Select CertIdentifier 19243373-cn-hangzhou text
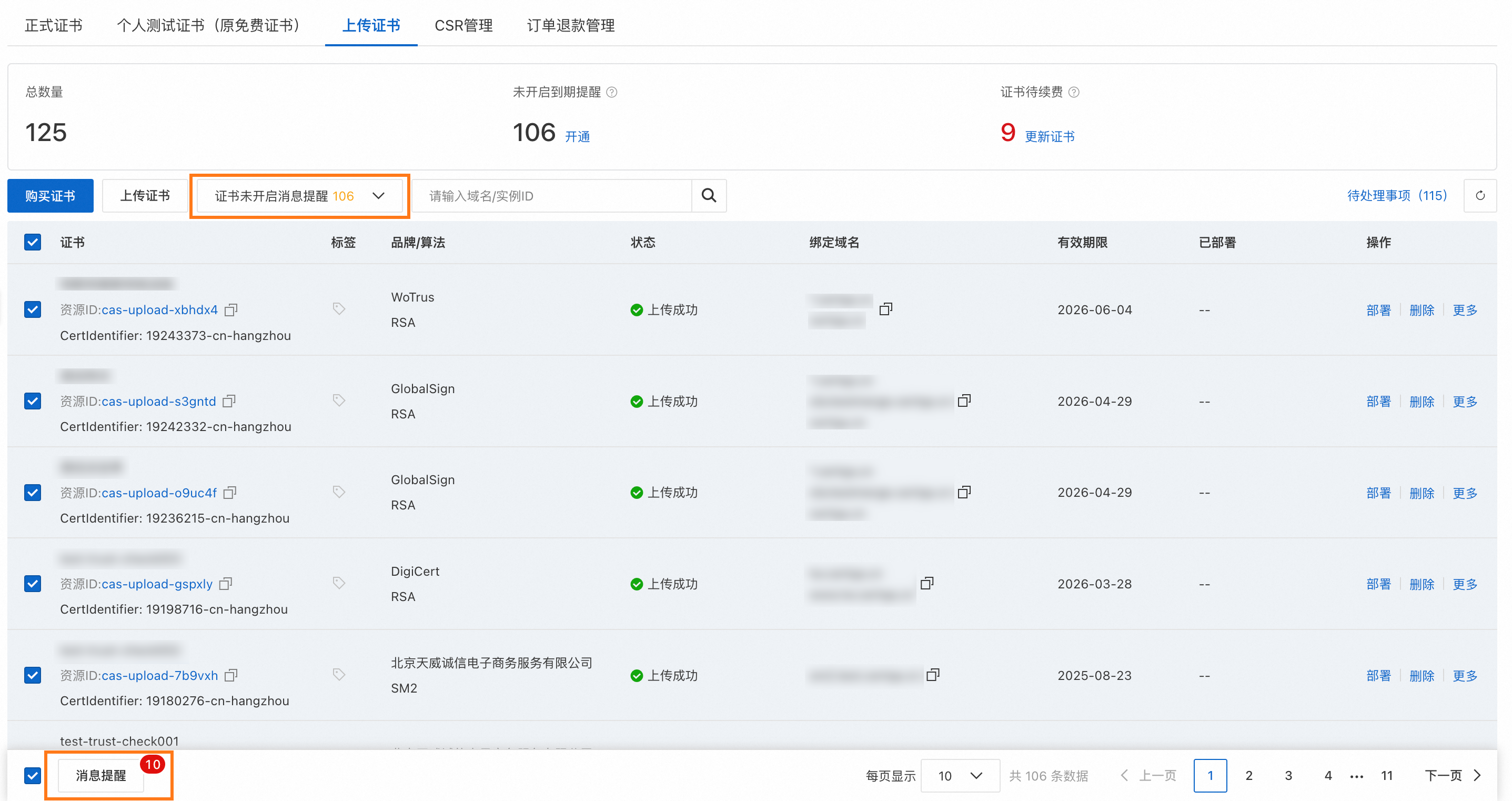Viewport: 1512px width, 801px height. click(x=176, y=335)
